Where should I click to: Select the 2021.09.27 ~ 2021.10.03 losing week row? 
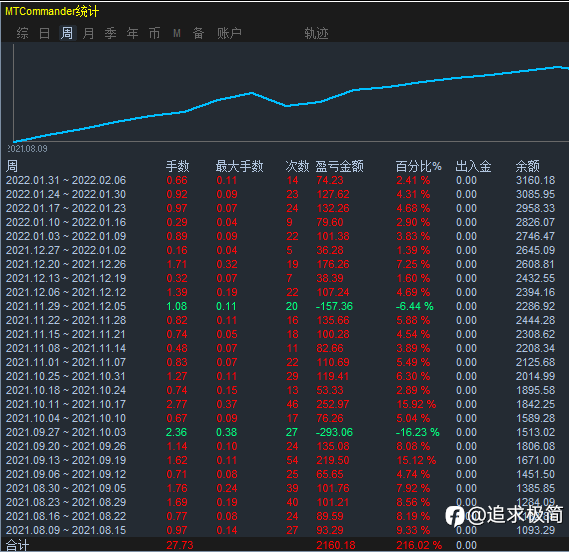point(285,432)
